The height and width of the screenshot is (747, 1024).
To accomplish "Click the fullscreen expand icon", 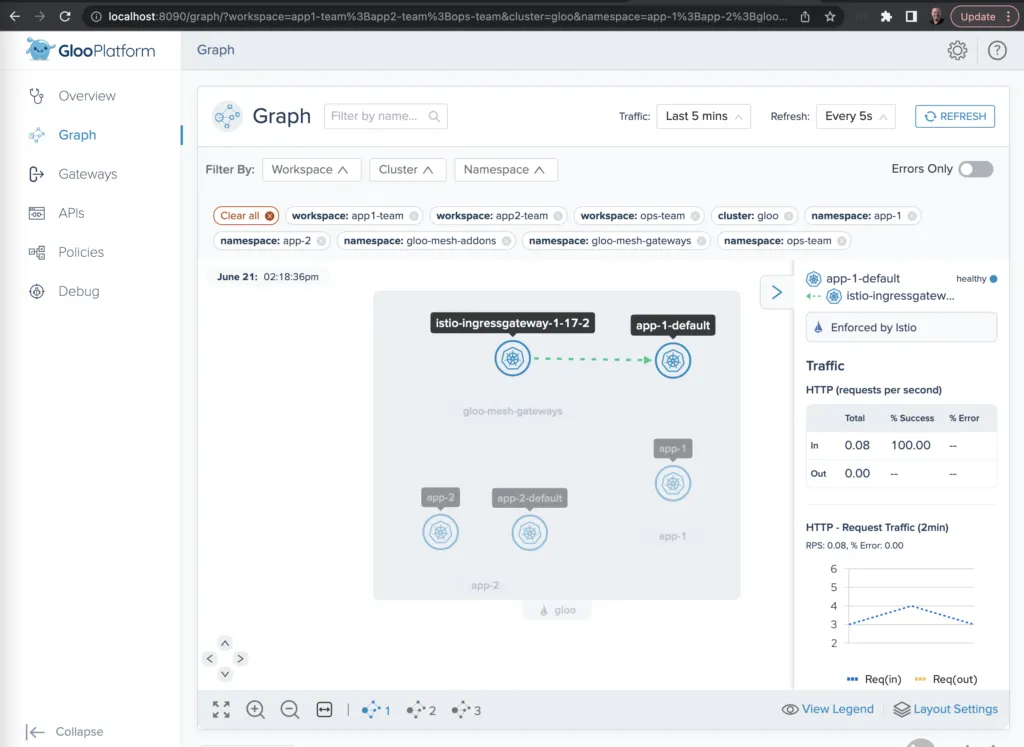I will point(221,709).
